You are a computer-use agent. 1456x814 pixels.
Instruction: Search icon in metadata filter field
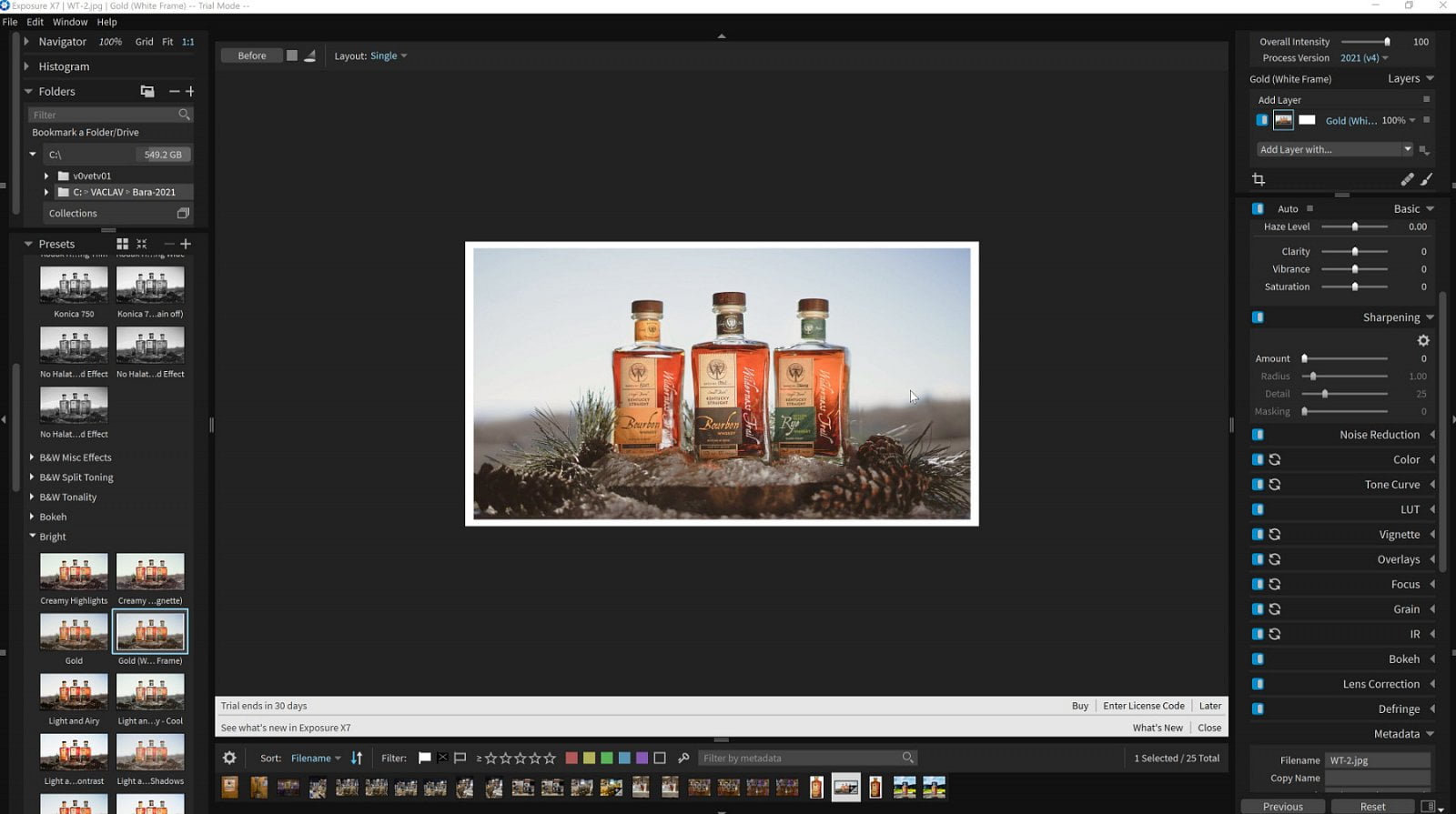[907, 758]
